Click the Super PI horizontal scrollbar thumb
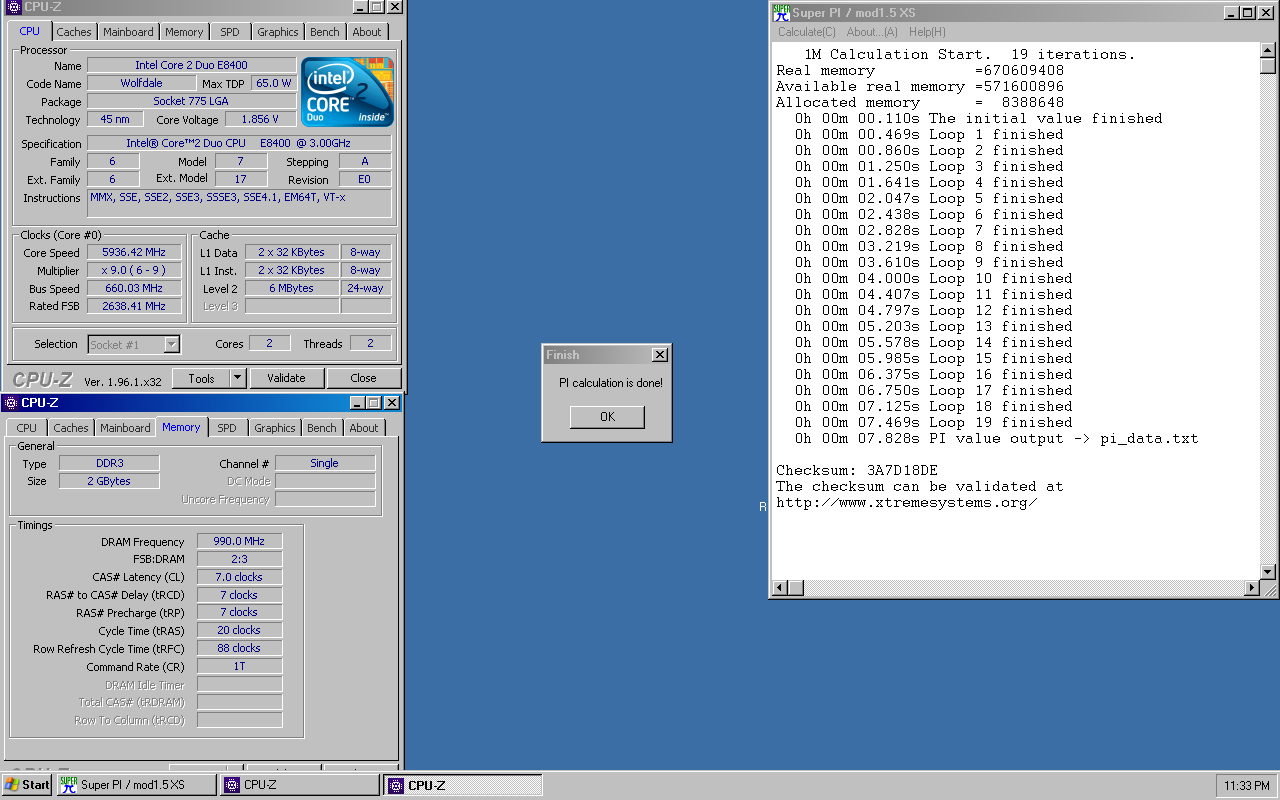 (x=796, y=588)
